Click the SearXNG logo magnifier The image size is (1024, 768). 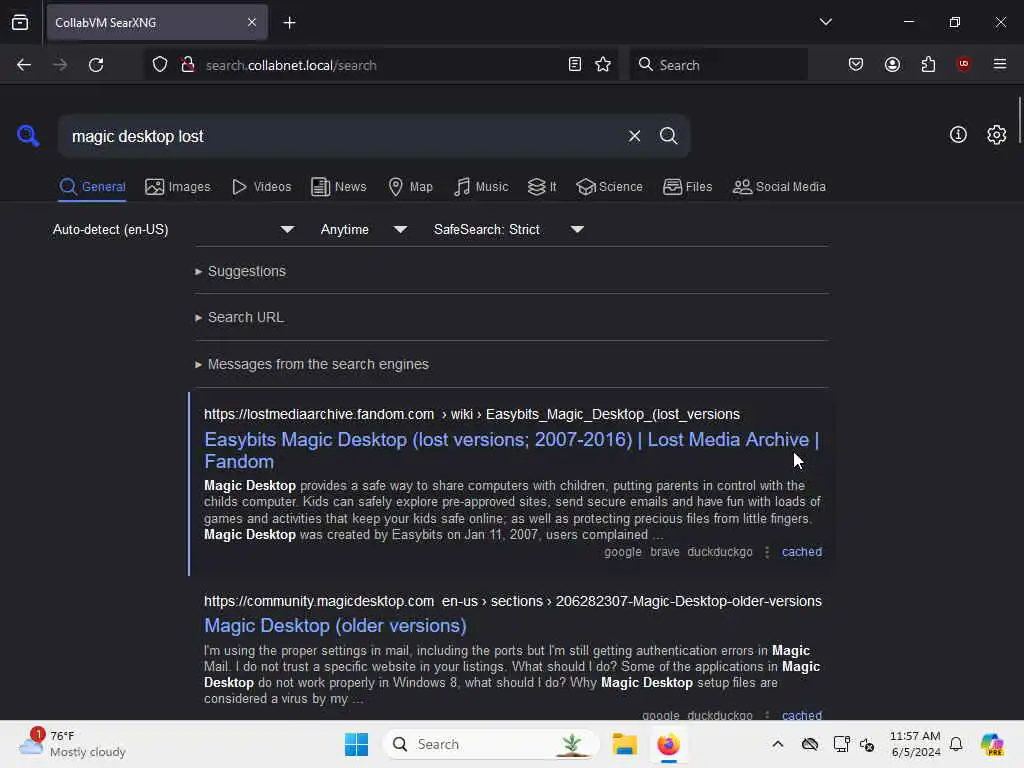(28, 136)
